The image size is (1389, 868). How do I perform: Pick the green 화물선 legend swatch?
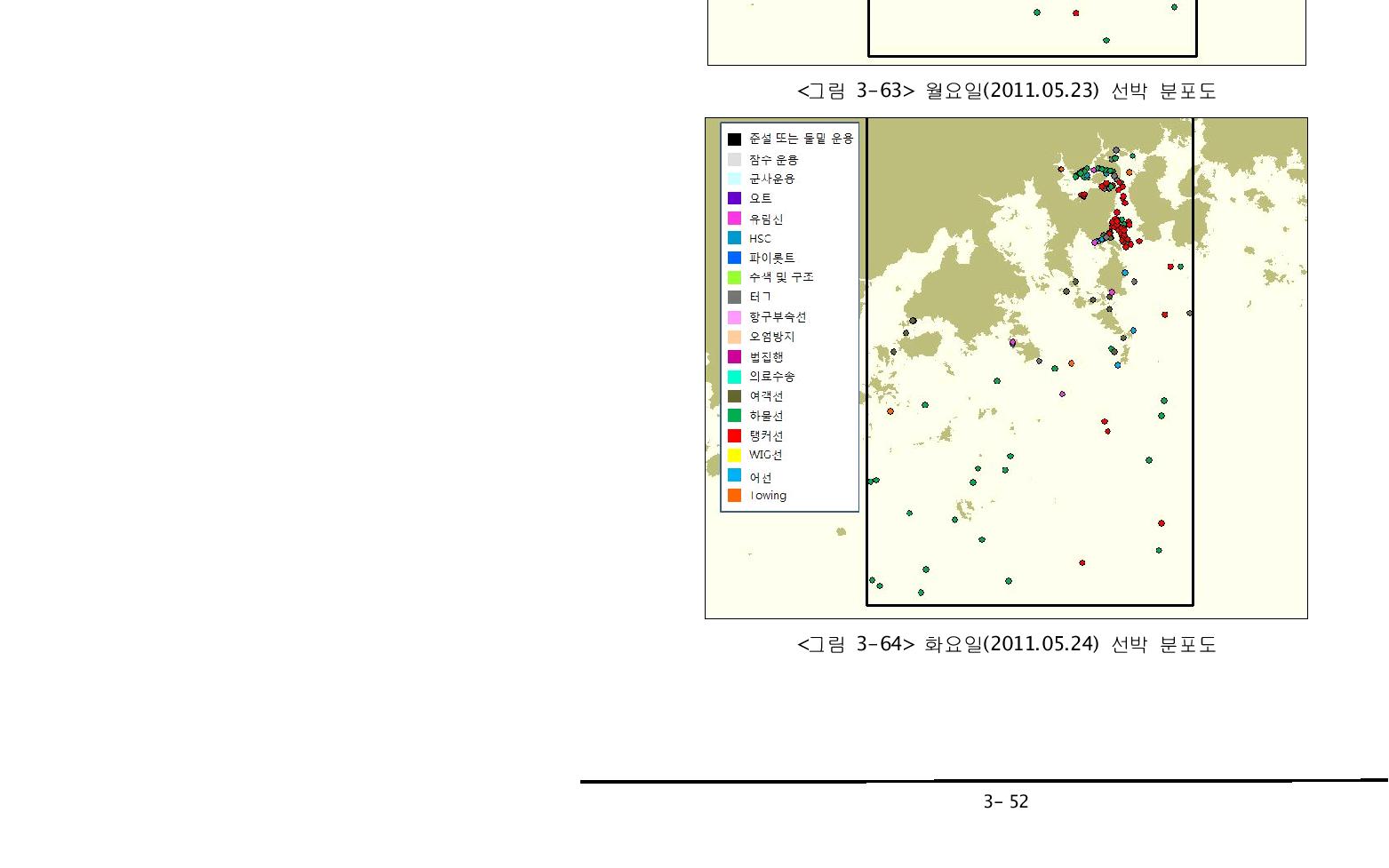(734, 416)
